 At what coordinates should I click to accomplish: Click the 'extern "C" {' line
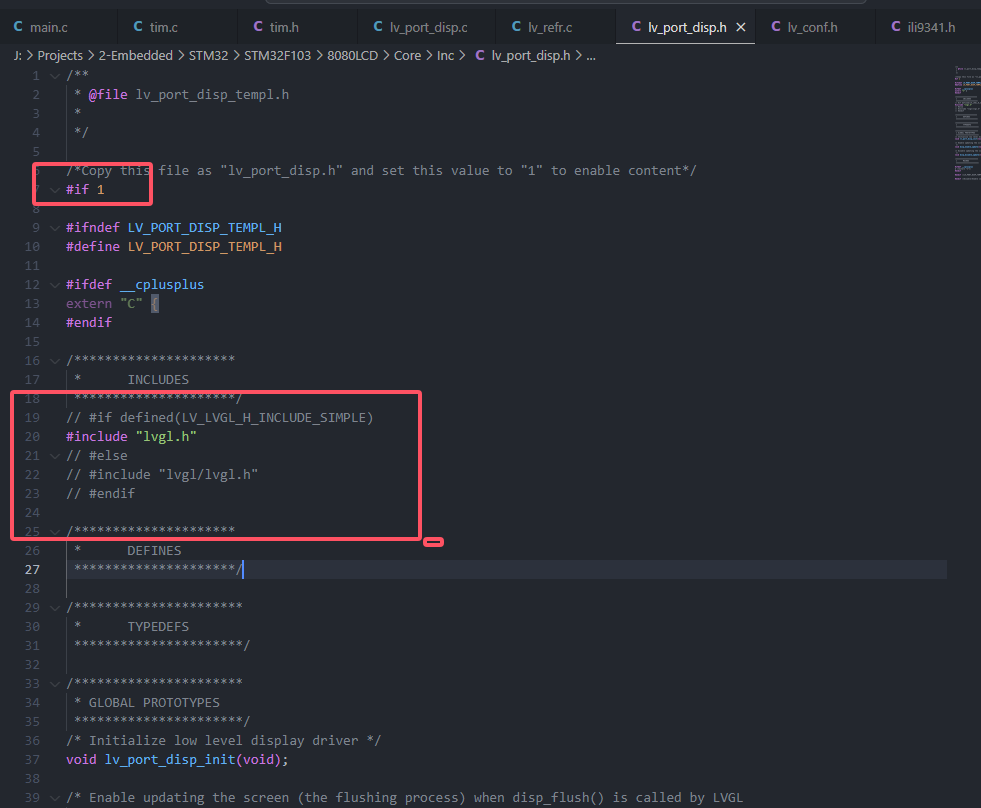pos(112,304)
